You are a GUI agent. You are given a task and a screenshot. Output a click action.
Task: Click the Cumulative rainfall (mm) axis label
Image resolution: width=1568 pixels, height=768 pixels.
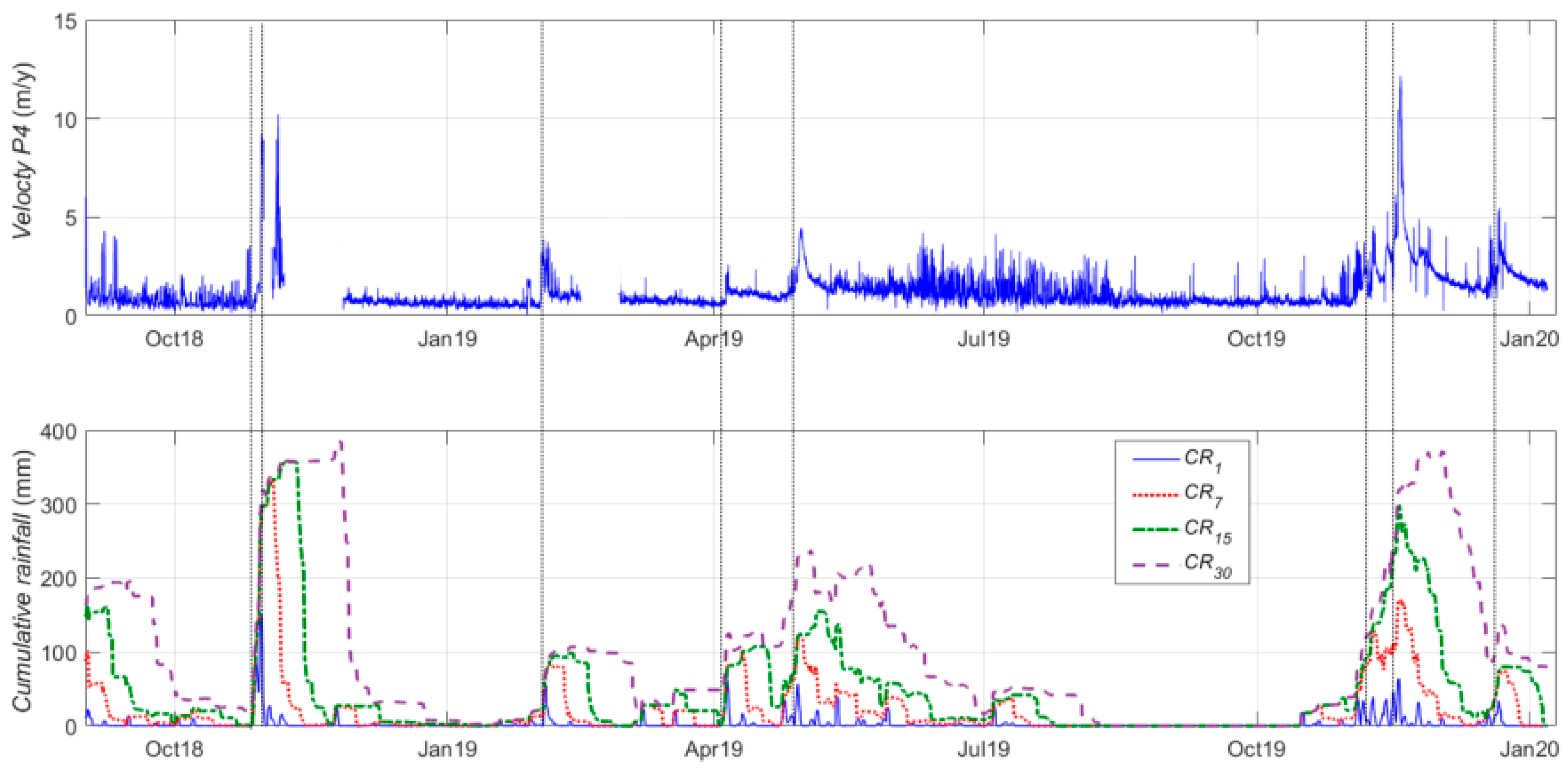(23, 581)
